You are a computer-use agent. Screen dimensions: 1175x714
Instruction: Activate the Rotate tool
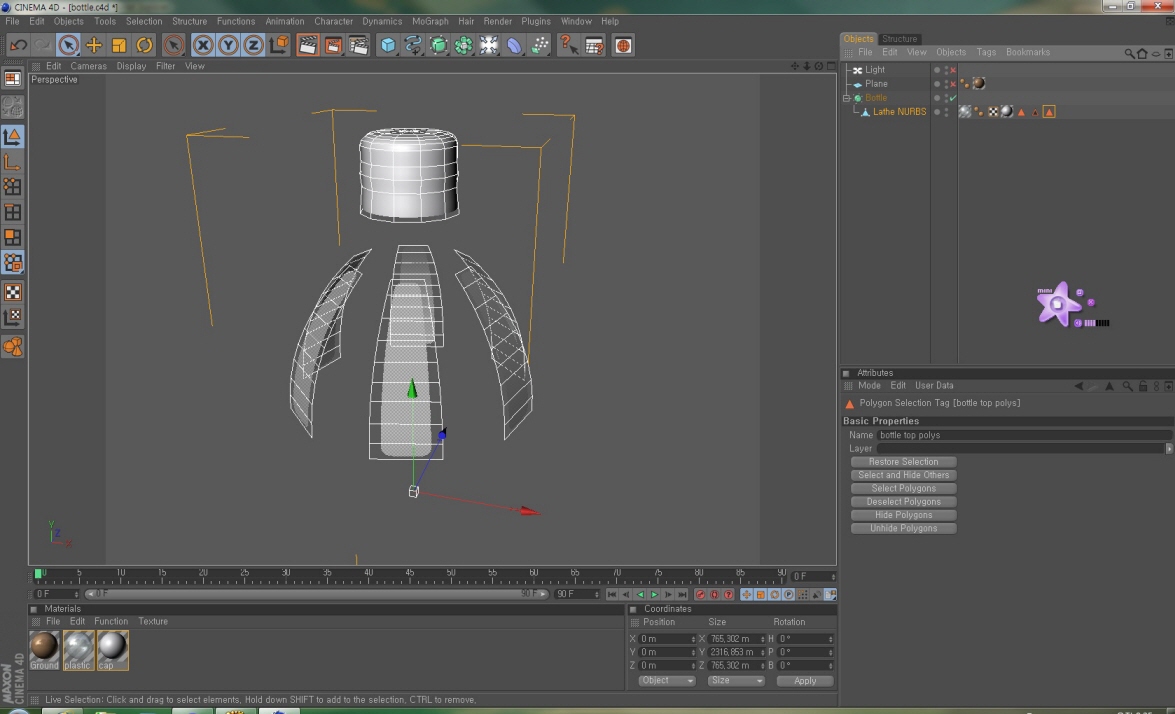click(x=145, y=46)
